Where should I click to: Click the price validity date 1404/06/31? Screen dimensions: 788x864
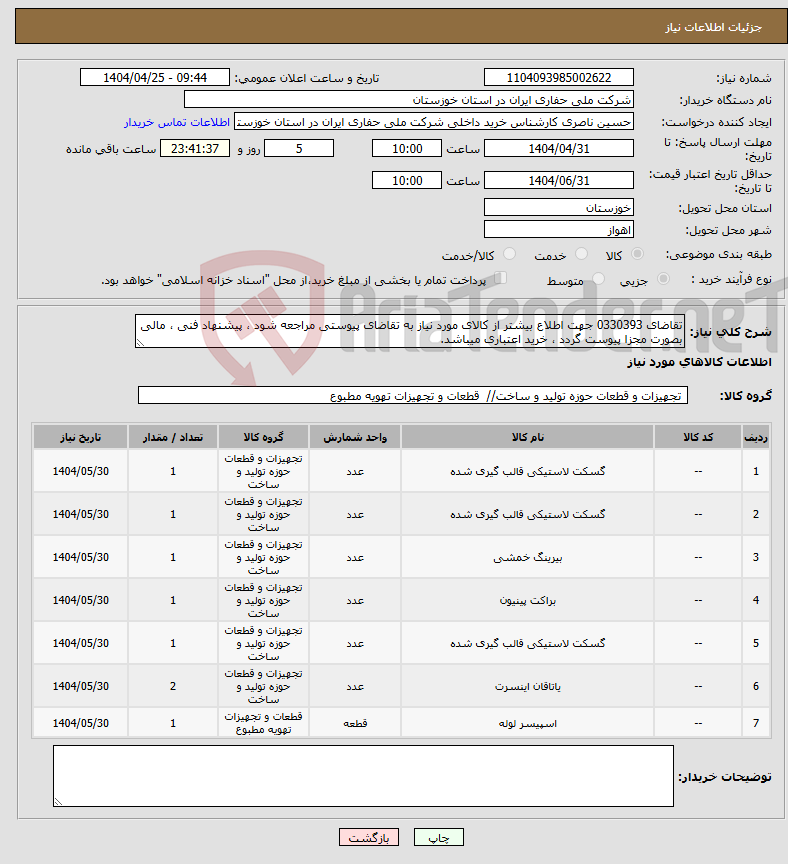tap(559, 181)
